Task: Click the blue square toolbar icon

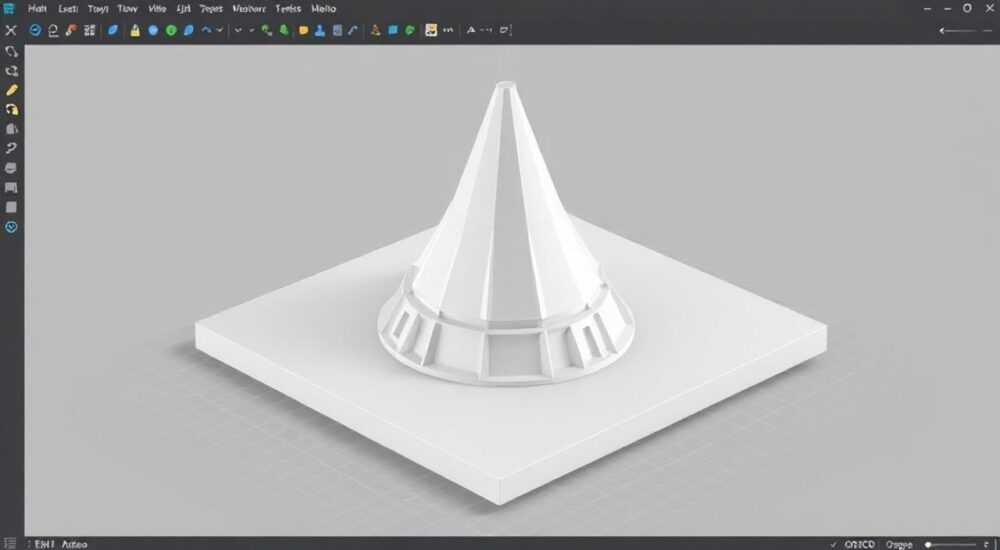Action: [393, 30]
